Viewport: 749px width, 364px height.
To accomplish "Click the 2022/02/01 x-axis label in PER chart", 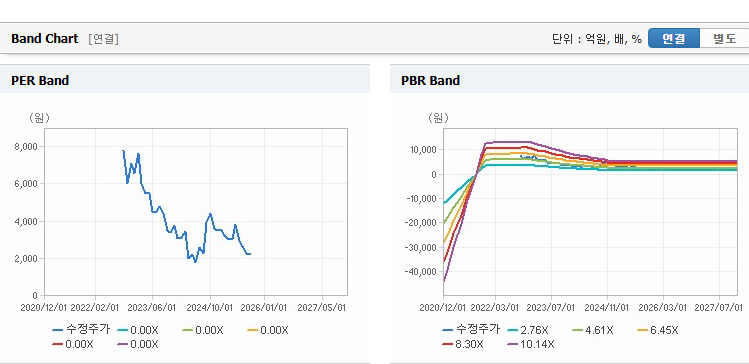I will [95, 307].
